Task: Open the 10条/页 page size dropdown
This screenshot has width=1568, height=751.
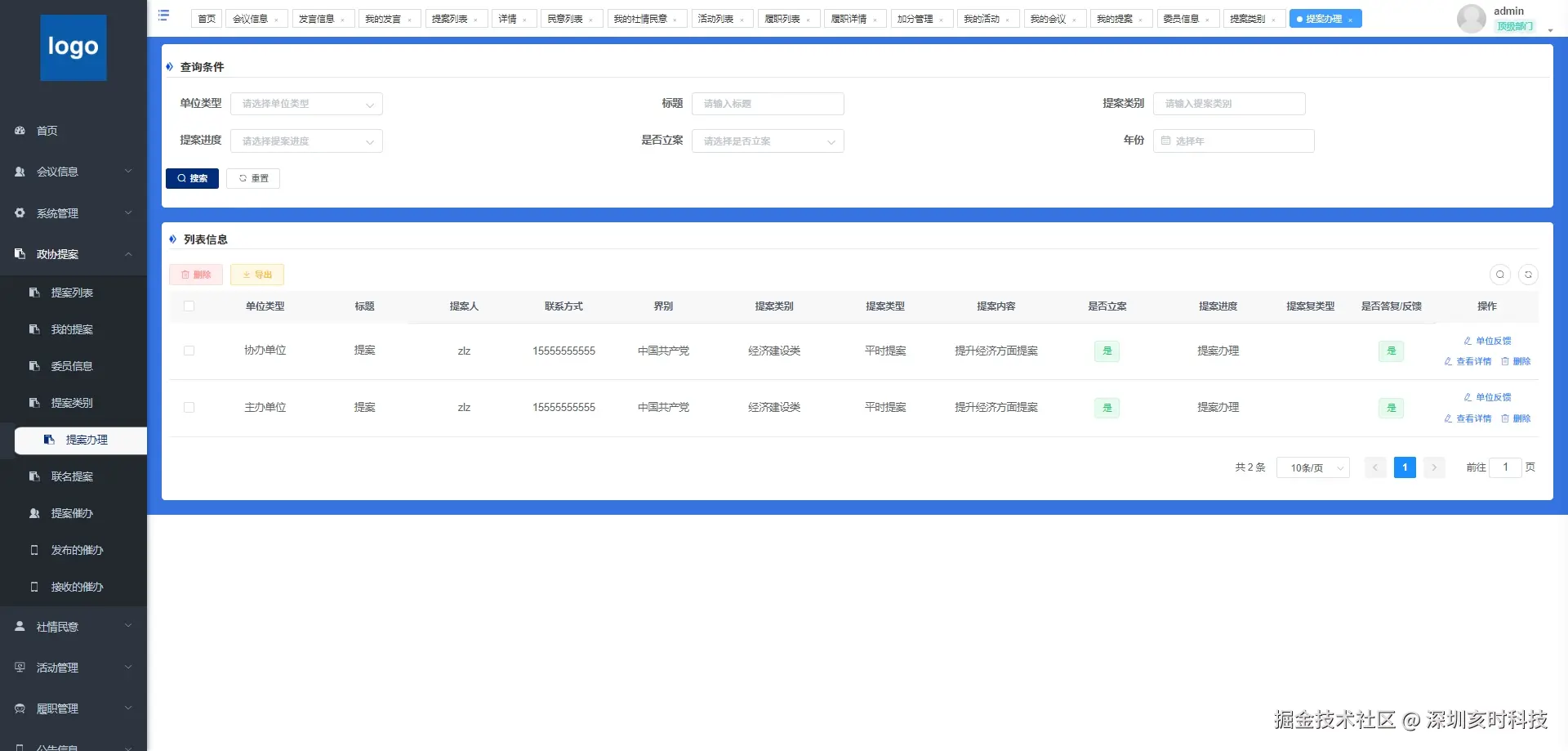Action: click(1313, 467)
